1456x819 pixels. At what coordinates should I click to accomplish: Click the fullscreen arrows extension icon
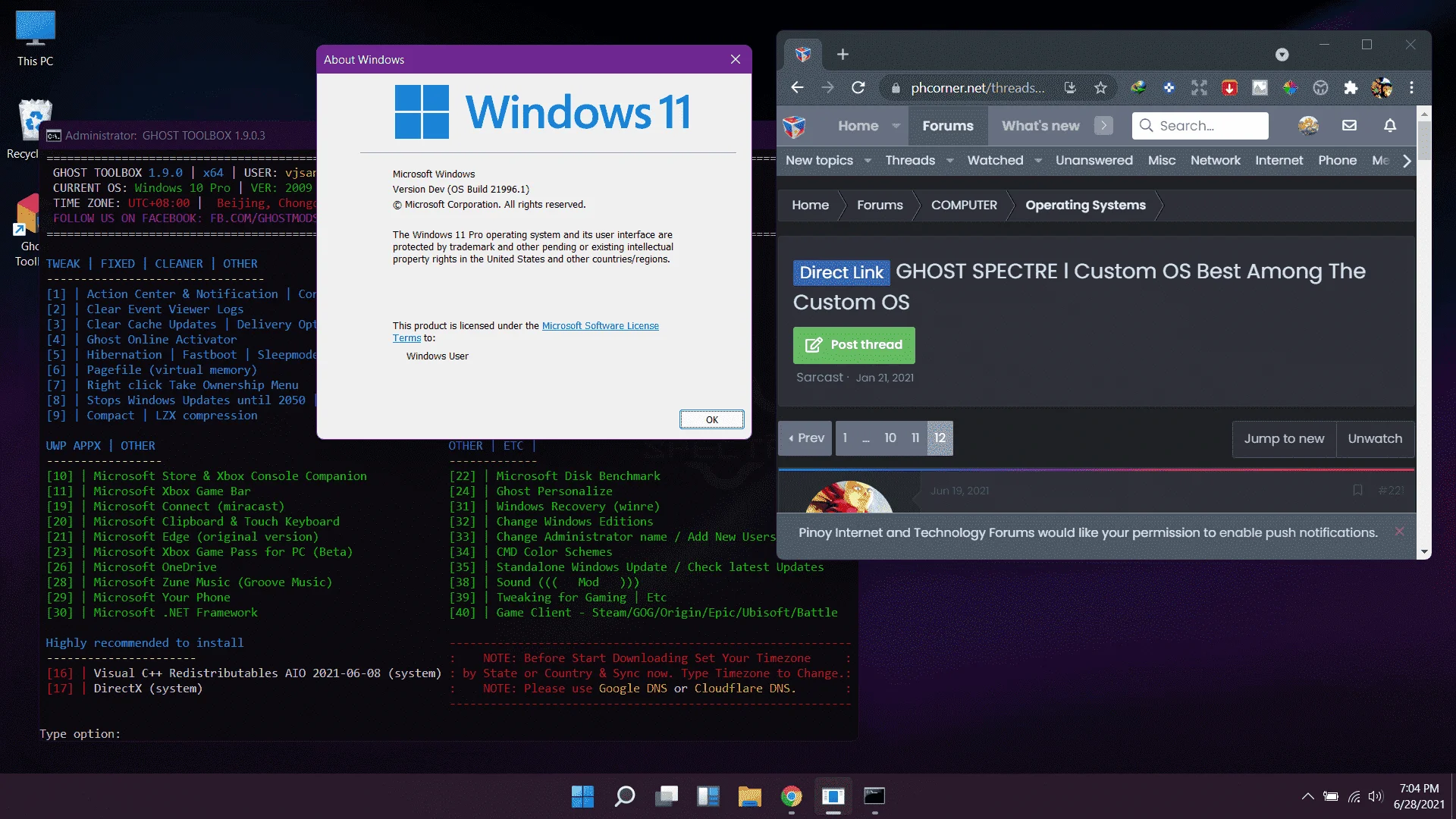click(x=1199, y=88)
